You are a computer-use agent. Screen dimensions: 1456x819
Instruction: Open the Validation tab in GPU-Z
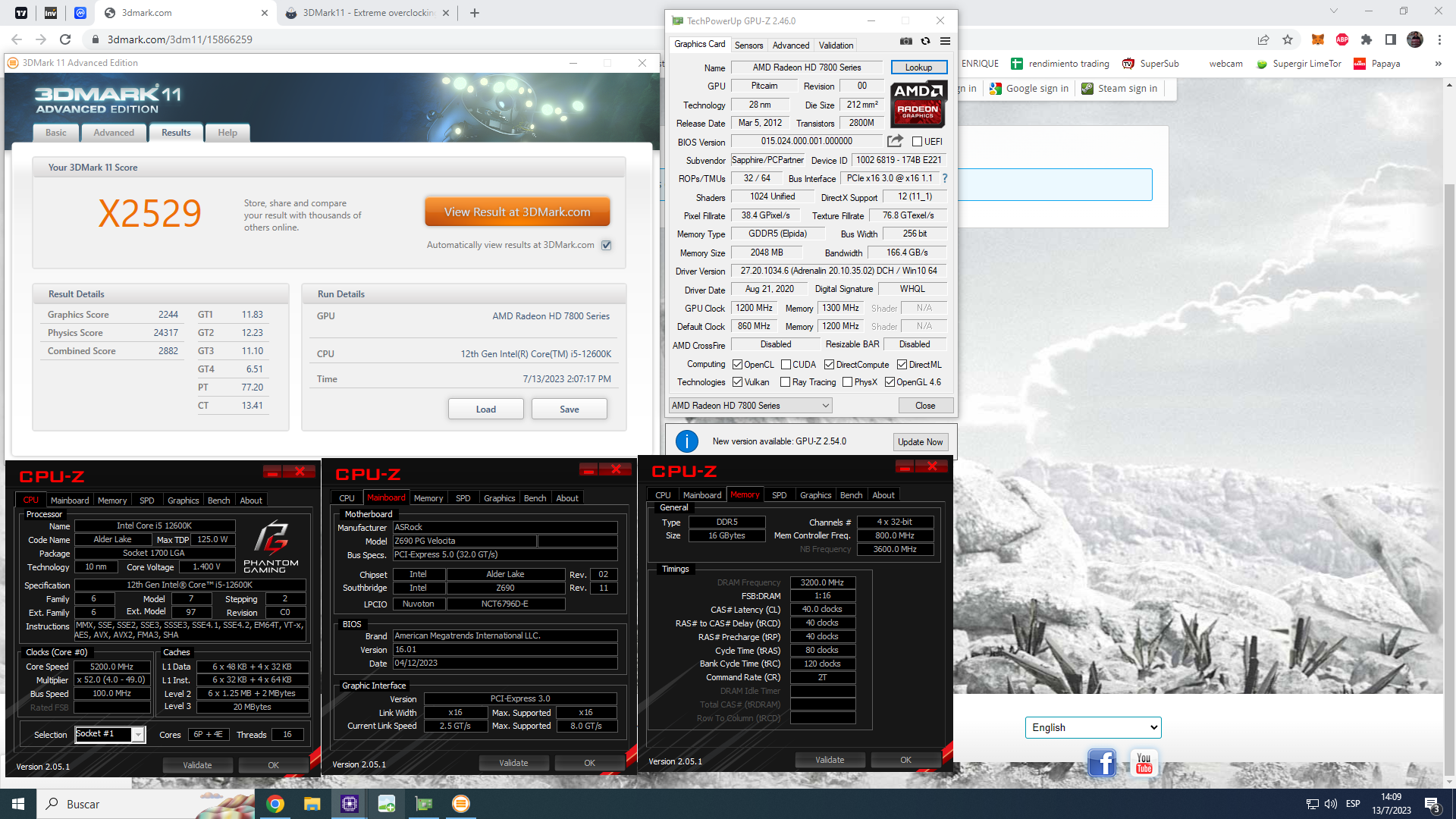click(x=836, y=45)
